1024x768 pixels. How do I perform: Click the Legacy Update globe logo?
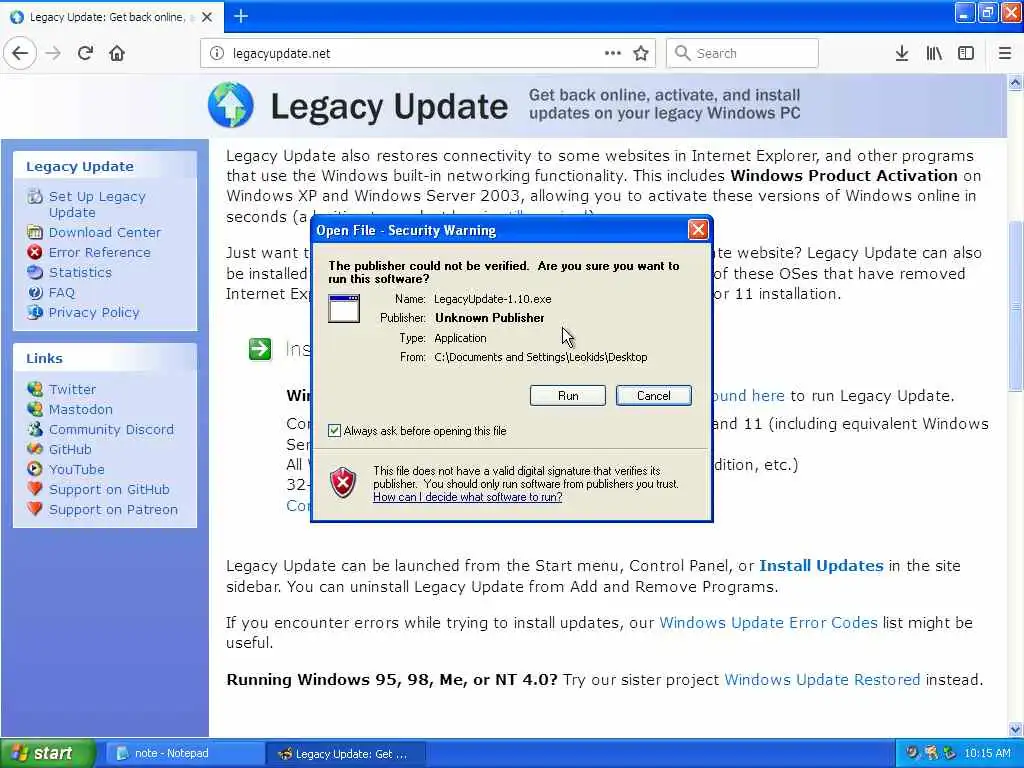pyautogui.click(x=231, y=104)
